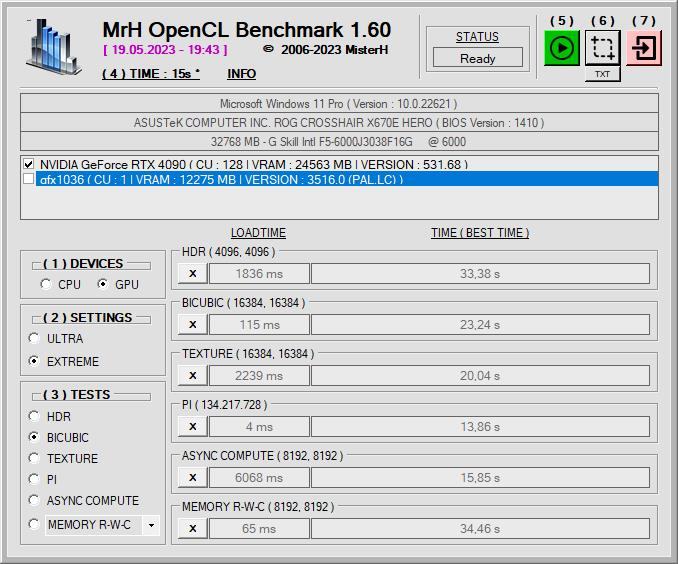This screenshot has width=678, height=564.
Task: Change the (4) TIME : 15s setting
Action: pyautogui.click(x=150, y=74)
